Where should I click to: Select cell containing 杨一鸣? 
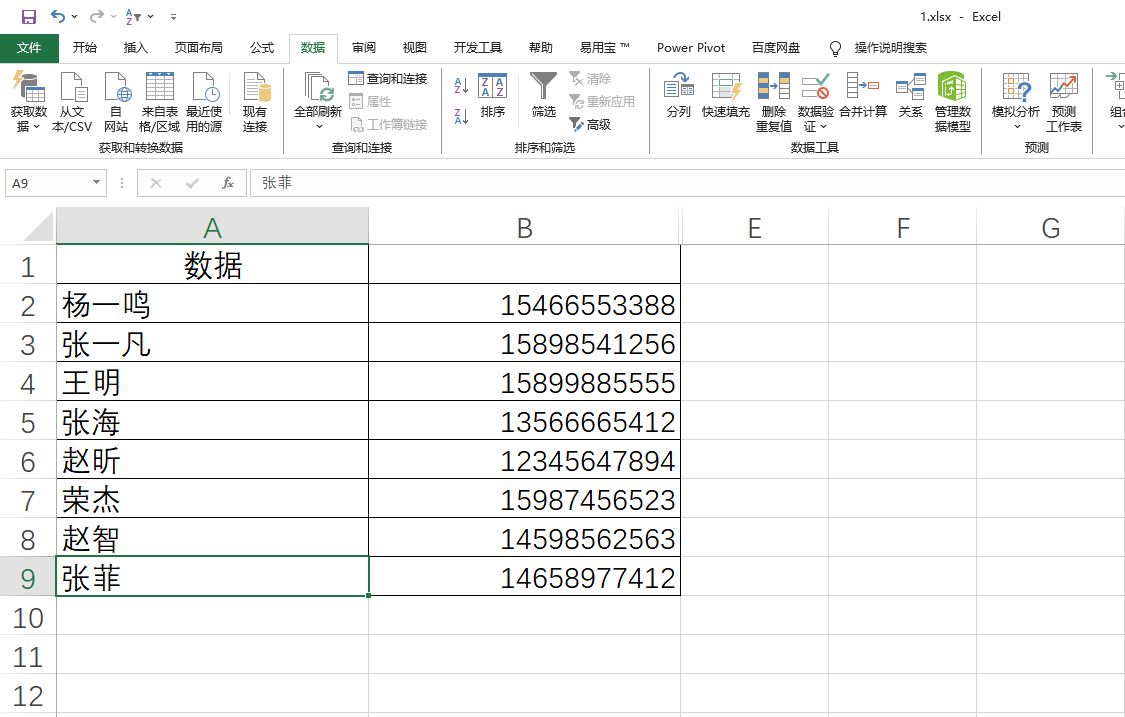(212, 305)
